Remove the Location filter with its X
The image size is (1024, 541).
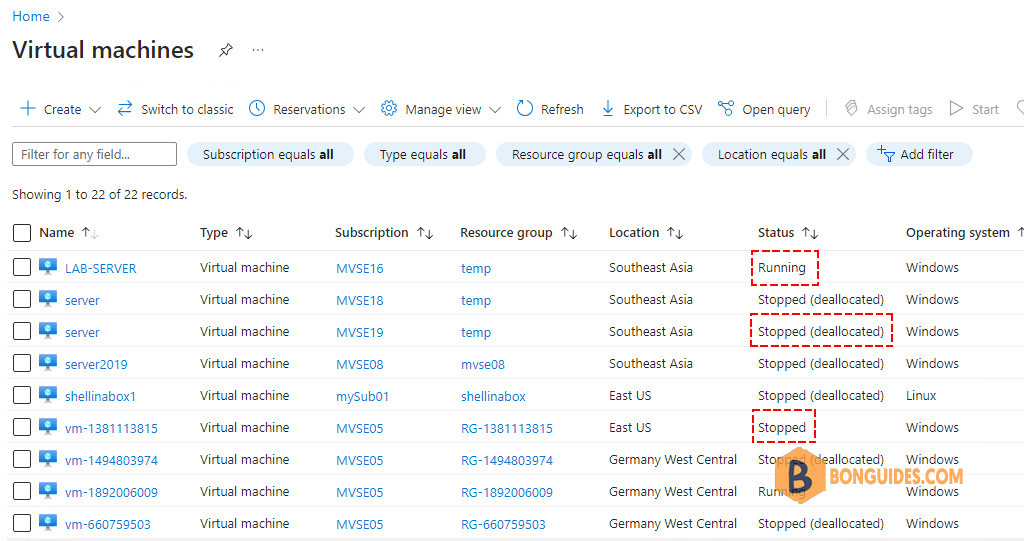[843, 154]
